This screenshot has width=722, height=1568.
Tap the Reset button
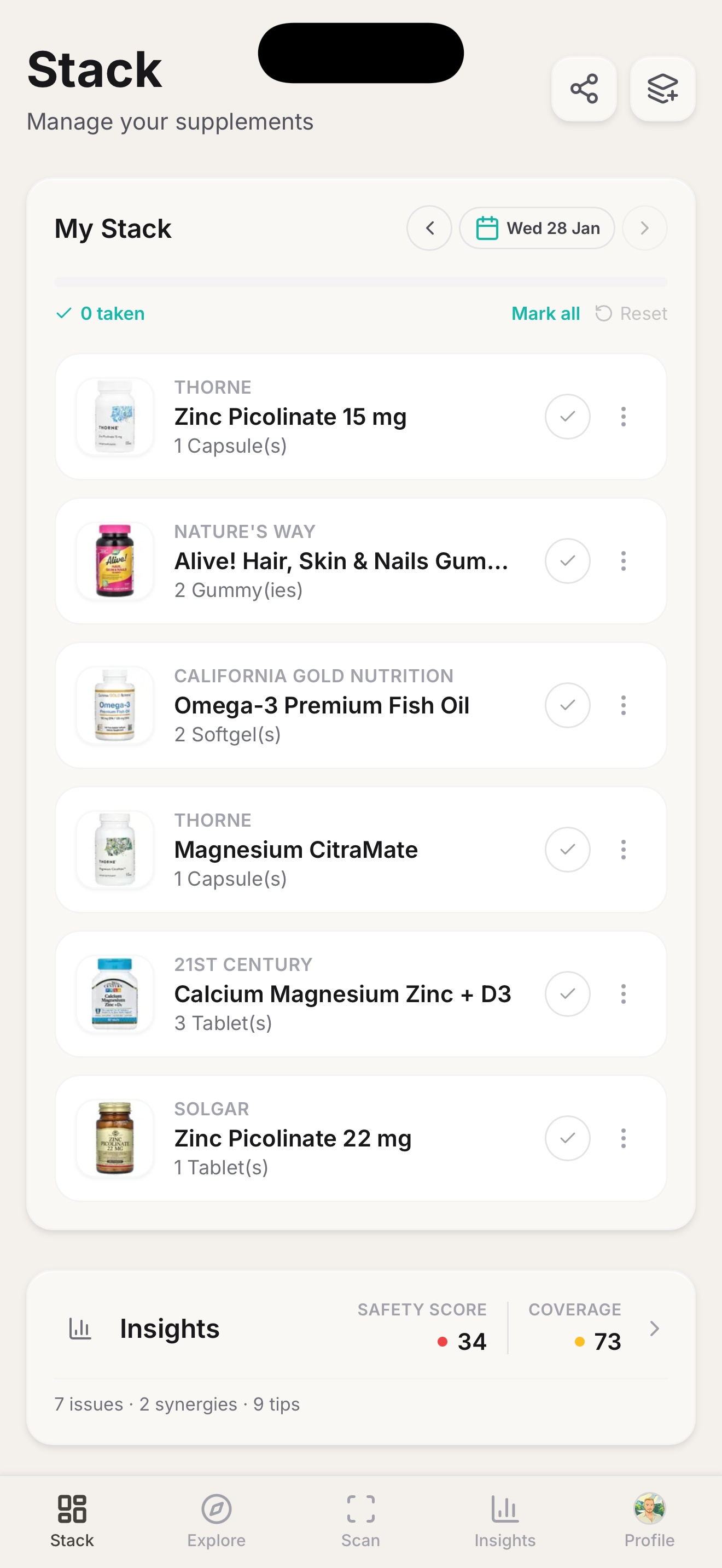[x=631, y=313]
